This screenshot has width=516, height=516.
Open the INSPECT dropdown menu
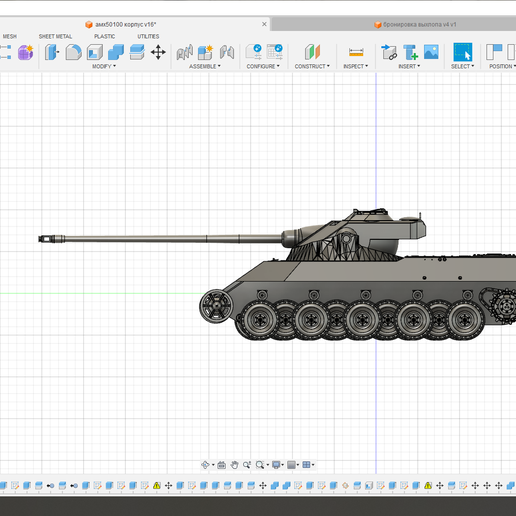[x=356, y=66]
